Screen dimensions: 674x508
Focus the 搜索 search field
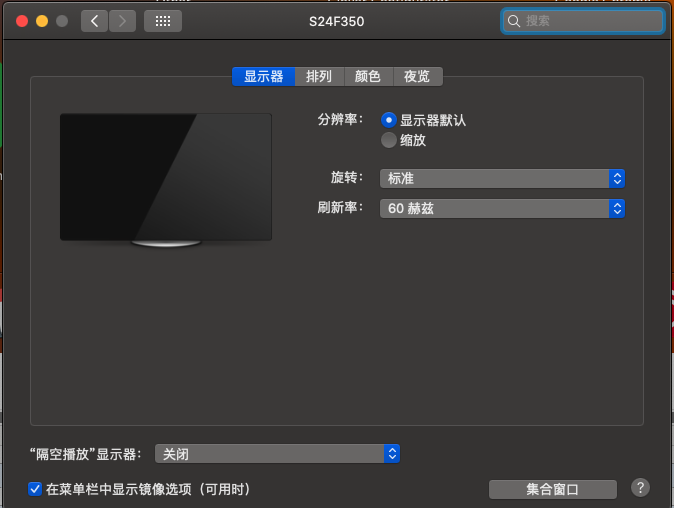[583, 21]
